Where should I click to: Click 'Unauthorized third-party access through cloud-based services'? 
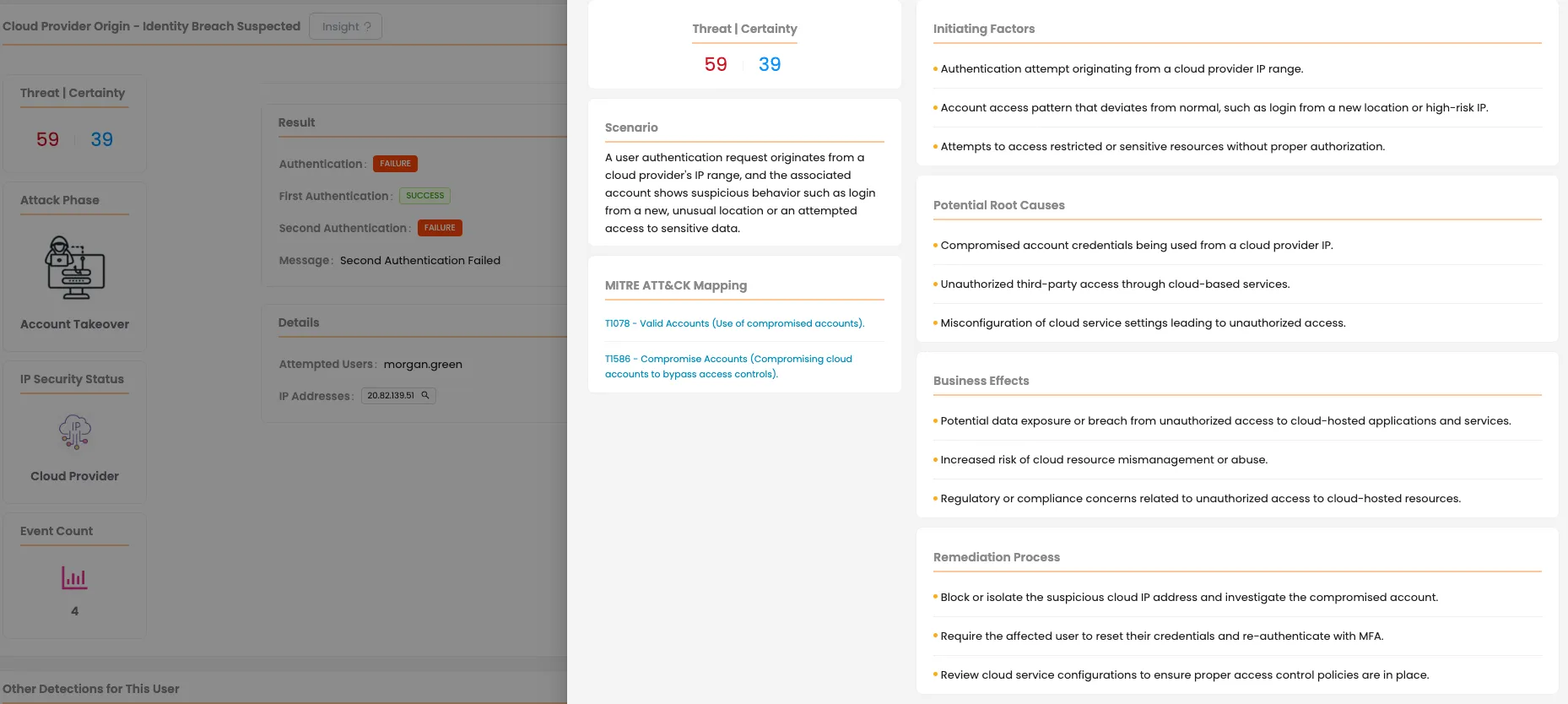[x=1115, y=284]
